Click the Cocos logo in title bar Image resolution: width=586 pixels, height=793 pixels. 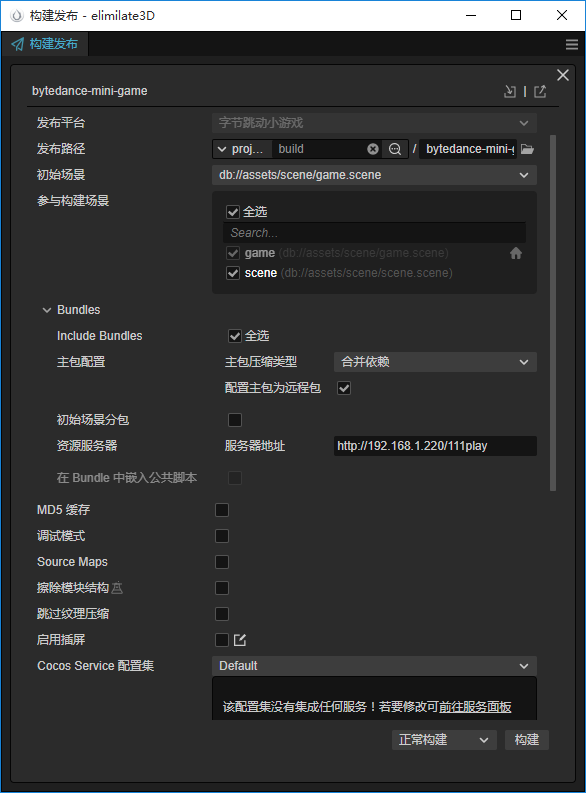tap(17, 16)
